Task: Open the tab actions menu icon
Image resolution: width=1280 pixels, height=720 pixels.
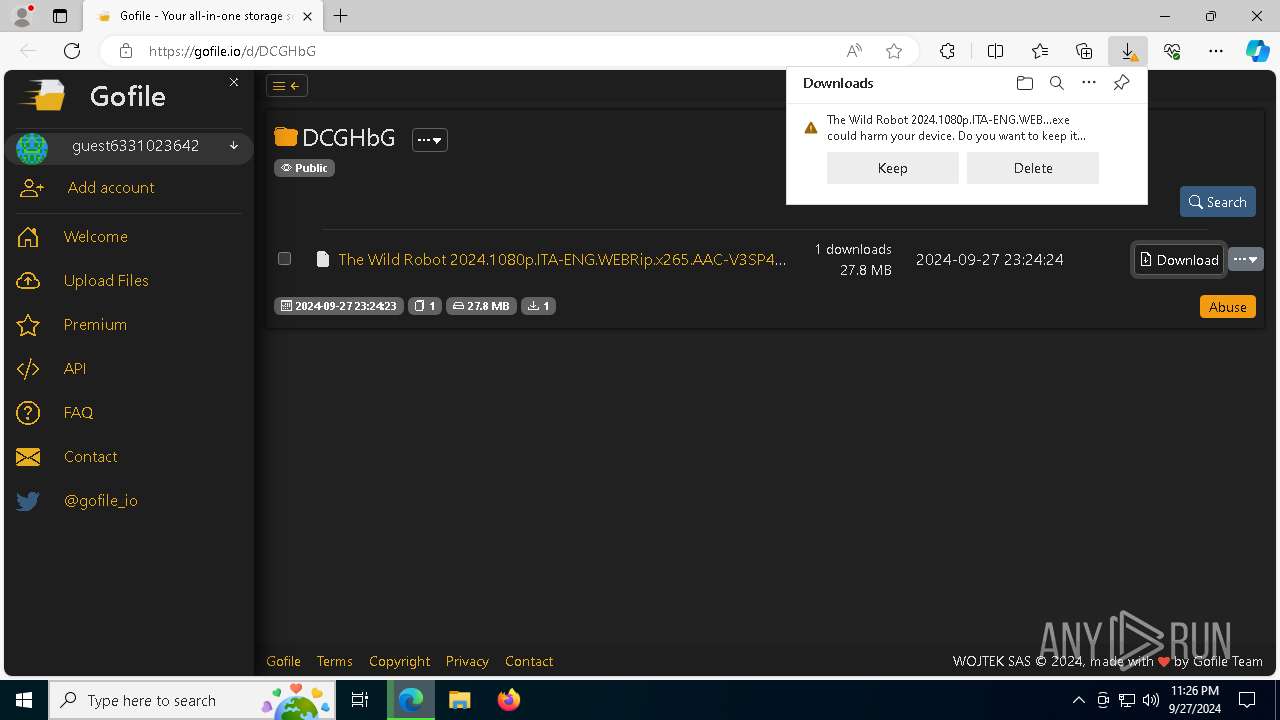Action: point(60,16)
